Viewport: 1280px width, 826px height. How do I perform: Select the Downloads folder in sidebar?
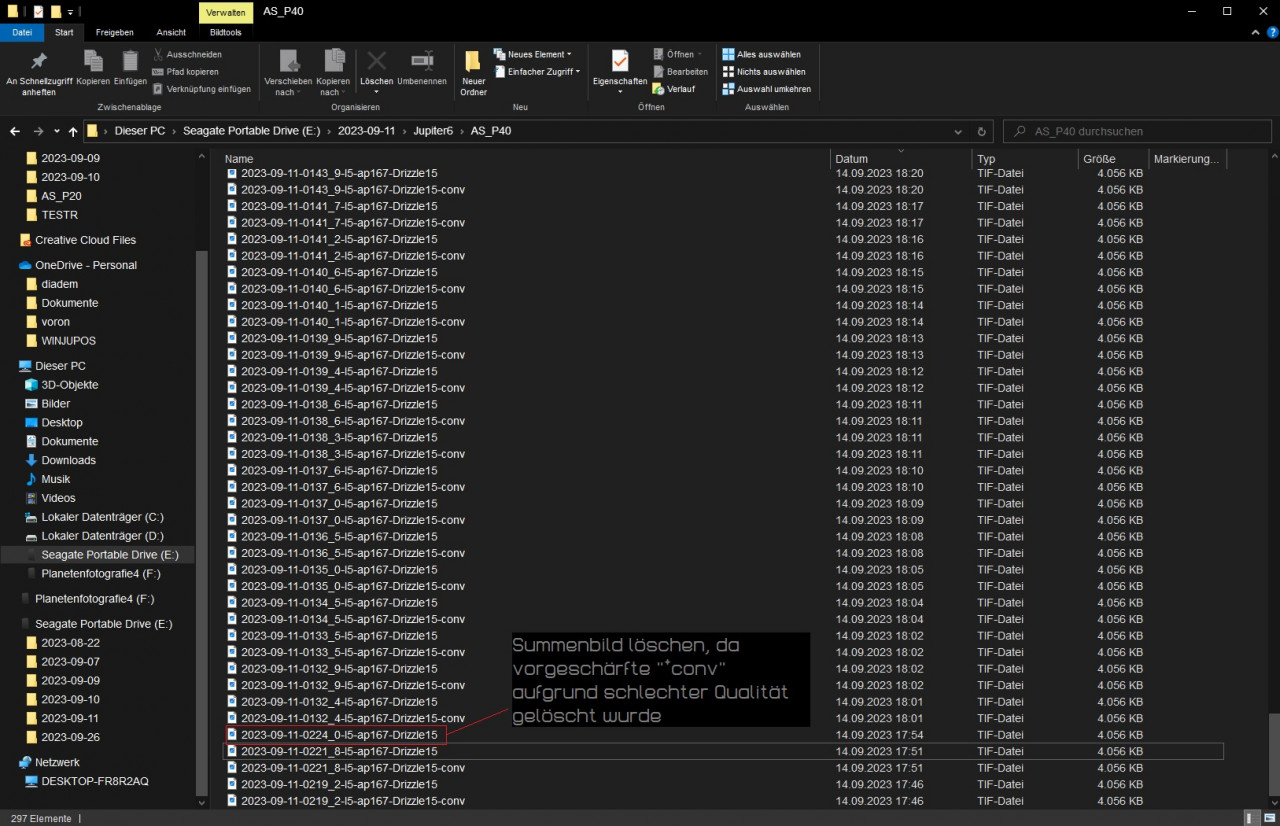coord(68,460)
